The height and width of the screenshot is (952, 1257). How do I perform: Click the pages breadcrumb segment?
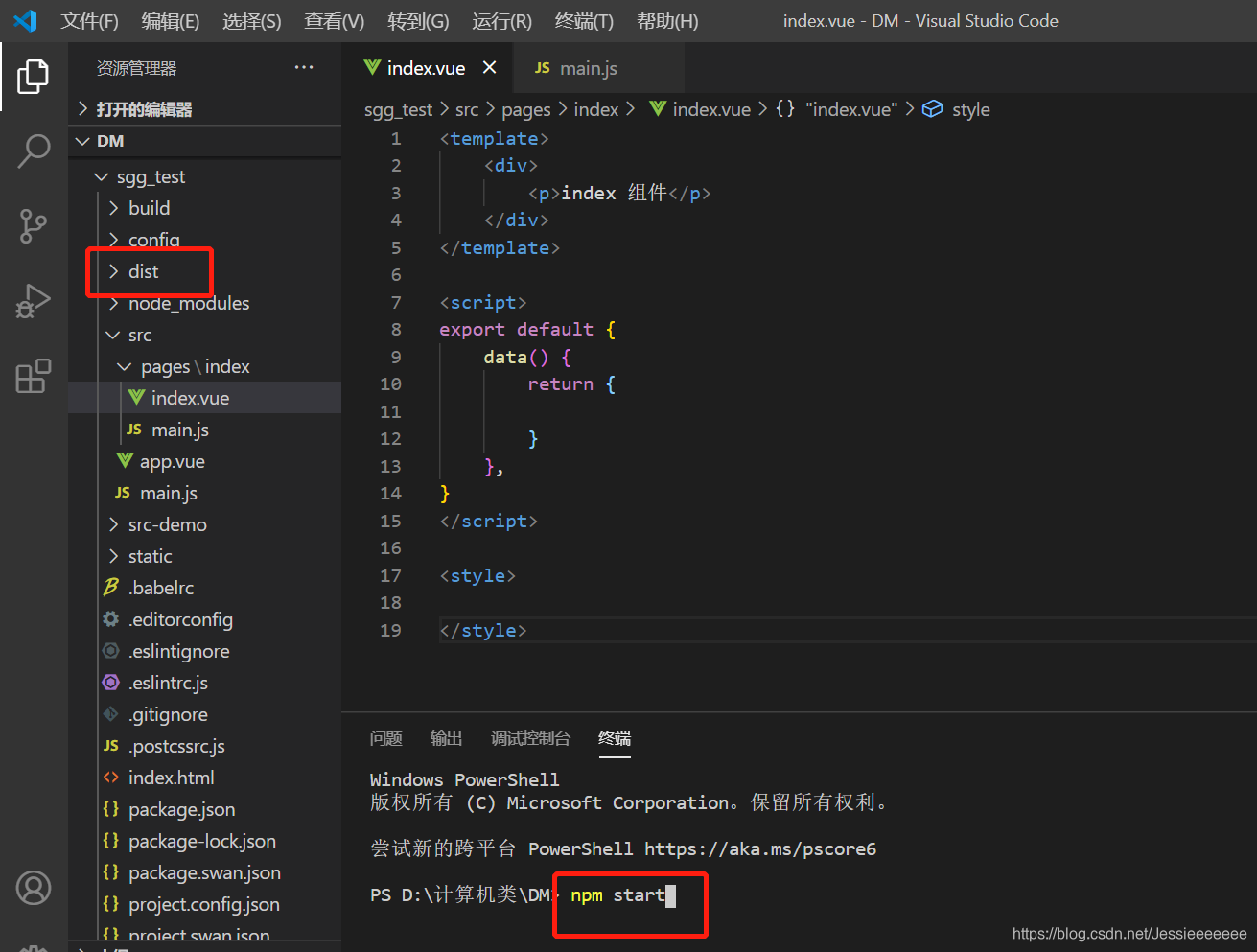click(526, 109)
